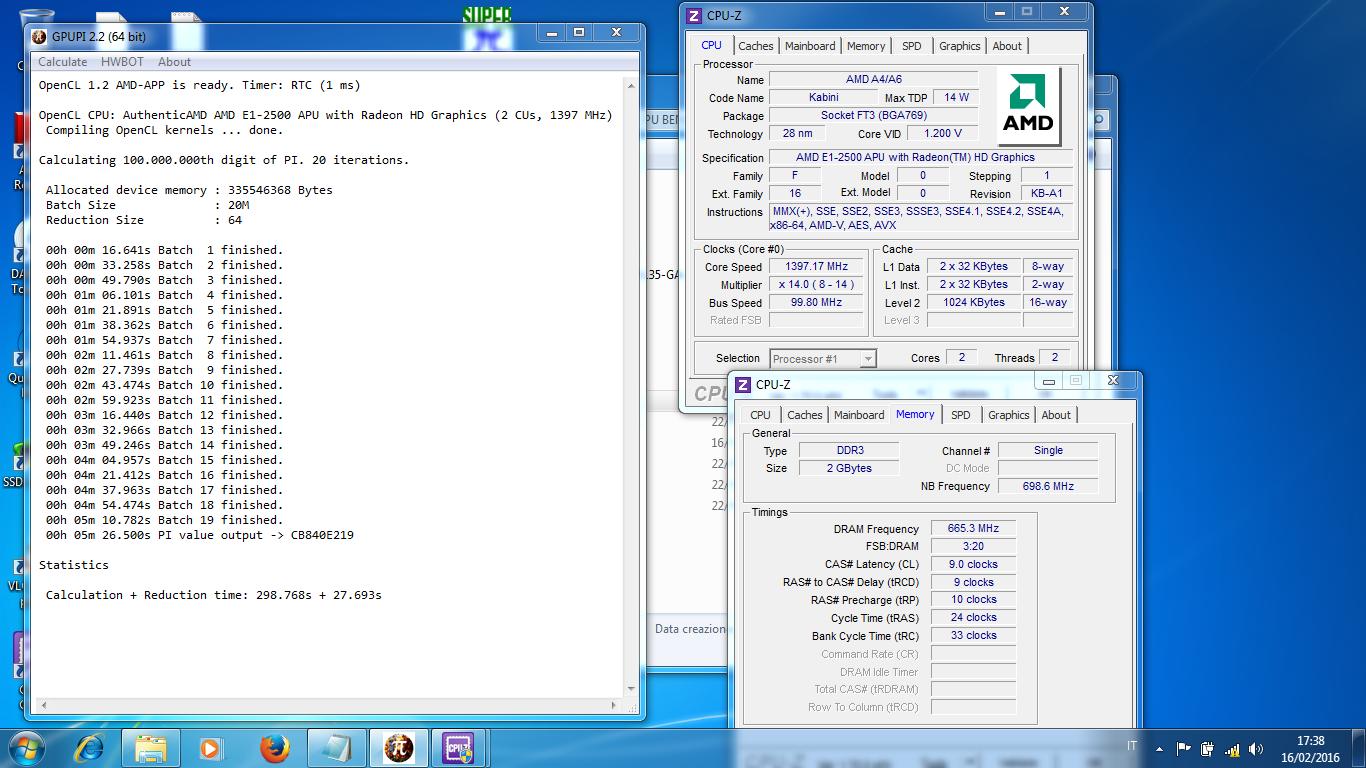Image resolution: width=1366 pixels, height=768 pixels.
Task: Click the GPUPI horizontal scrollbar right arrow
Action: point(615,706)
